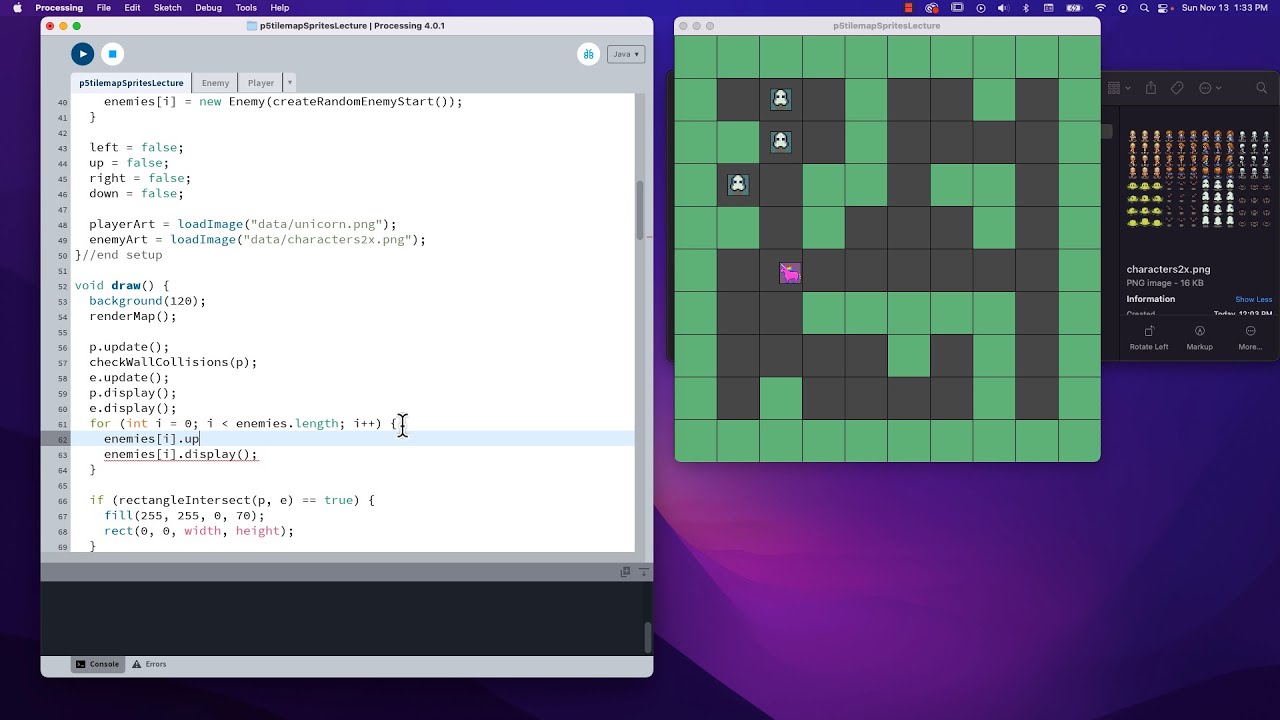Click the console area scrollbar

(x=647, y=637)
